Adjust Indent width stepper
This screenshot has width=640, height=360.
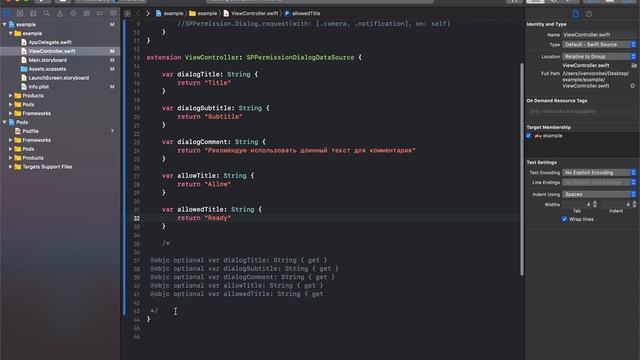634,204
